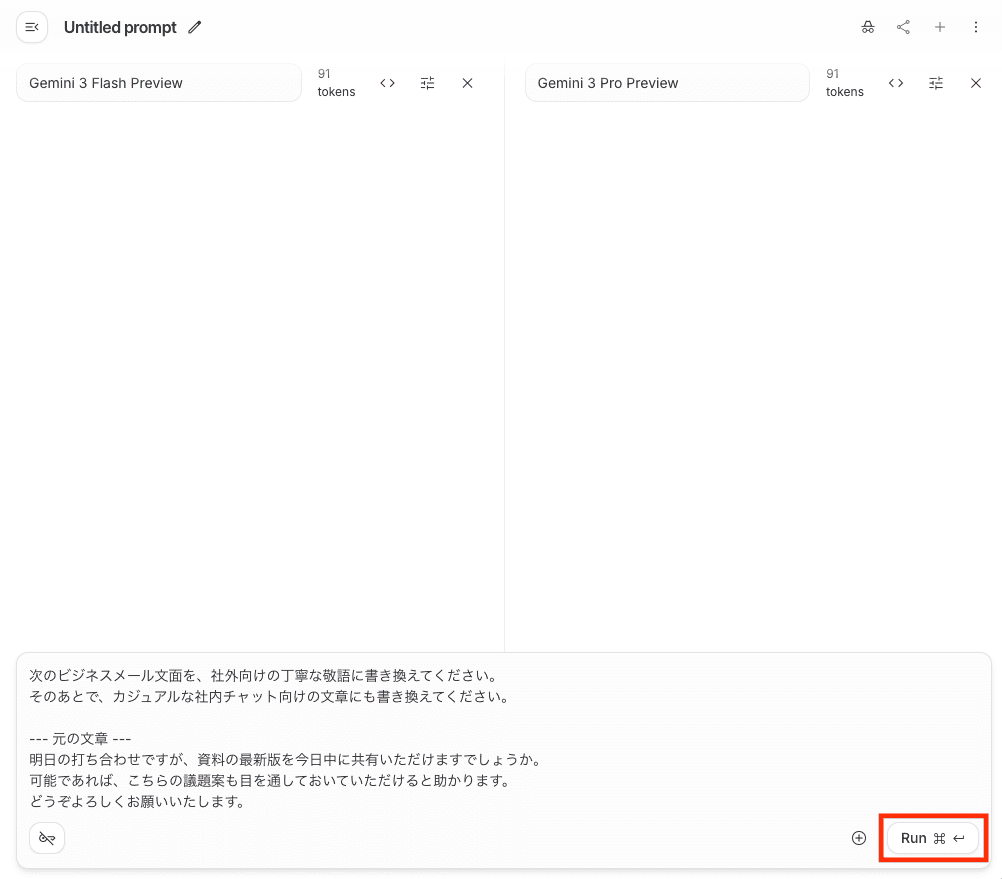
Task: Open the share prompt icon
Action: (x=904, y=27)
